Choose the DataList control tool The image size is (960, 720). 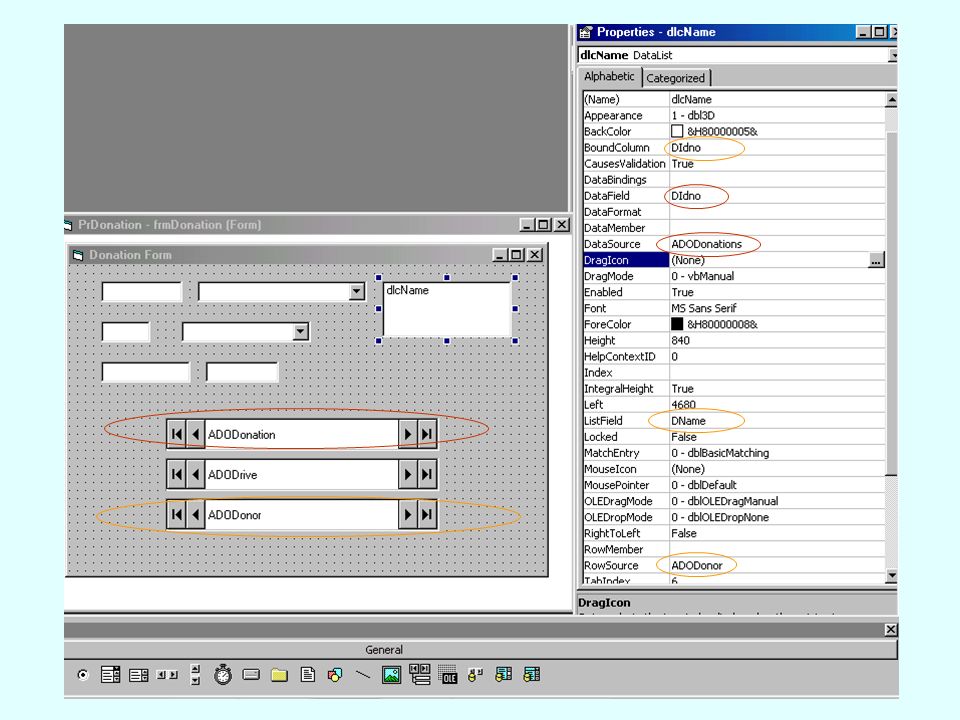503,675
